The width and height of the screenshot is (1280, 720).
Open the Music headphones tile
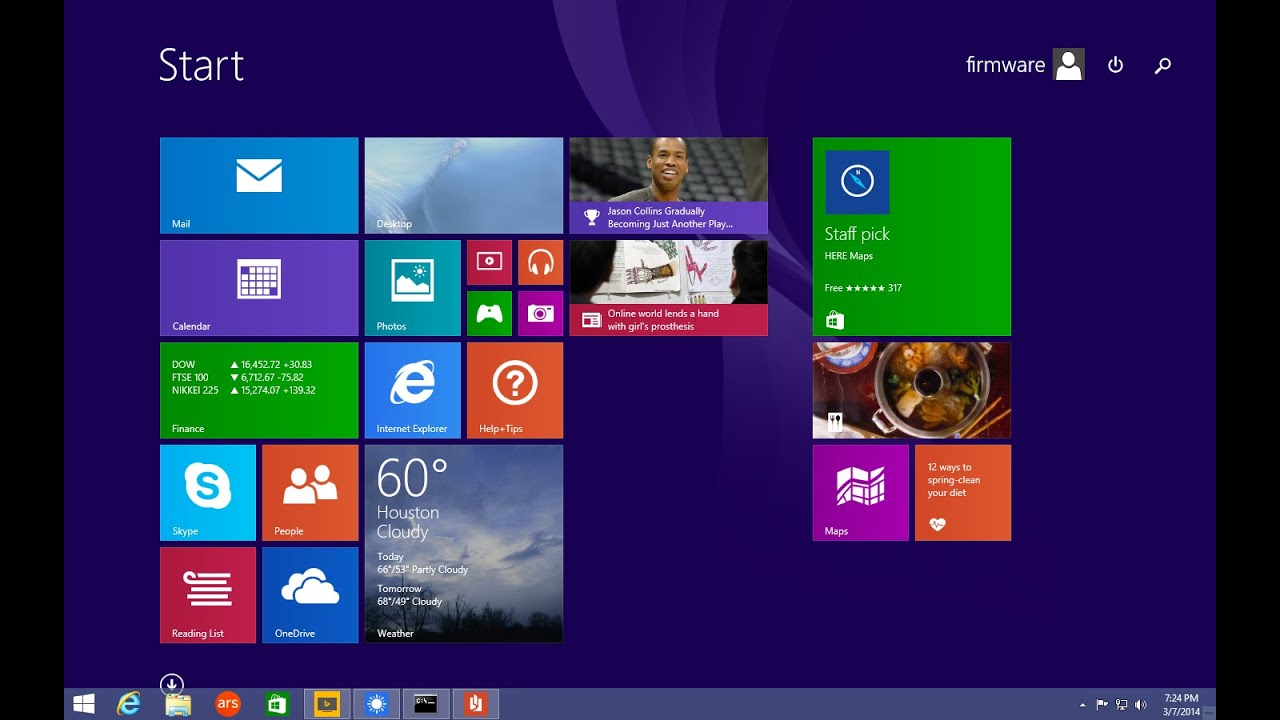tap(540, 262)
